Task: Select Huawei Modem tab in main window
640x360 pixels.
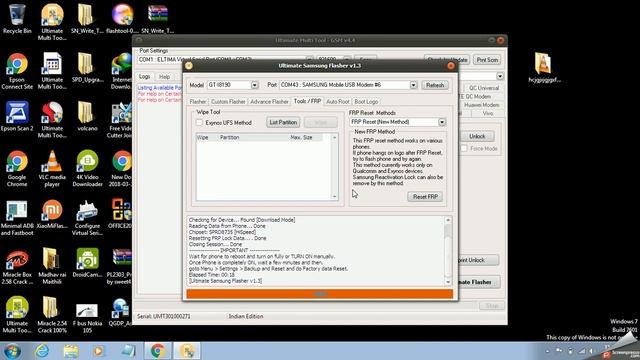Action: (482, 105)
